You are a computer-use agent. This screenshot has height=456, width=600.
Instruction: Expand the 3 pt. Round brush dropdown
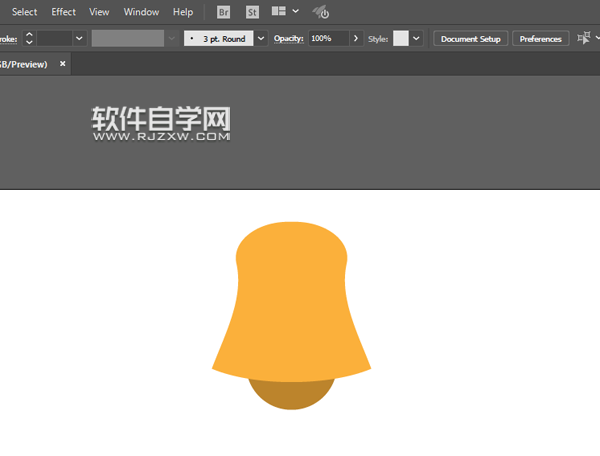(x=261, y=38)
